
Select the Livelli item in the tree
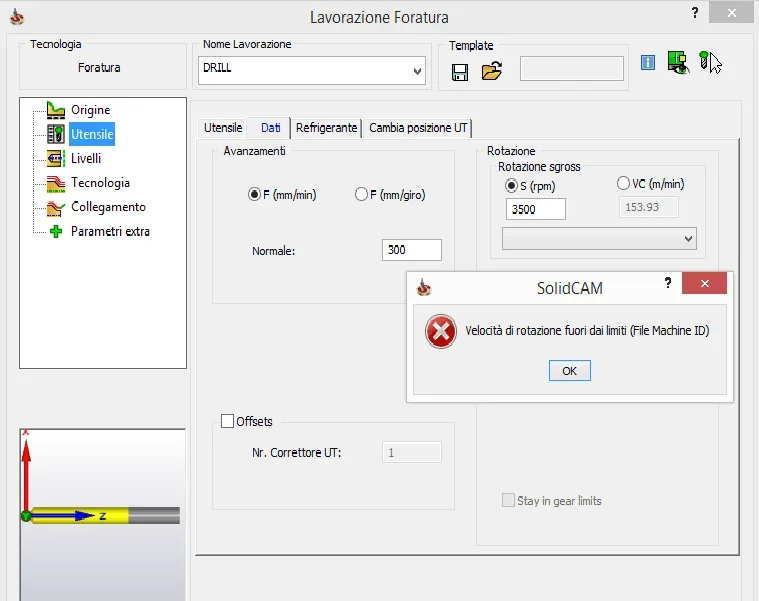pyautogui.click(x=85, y=158)
